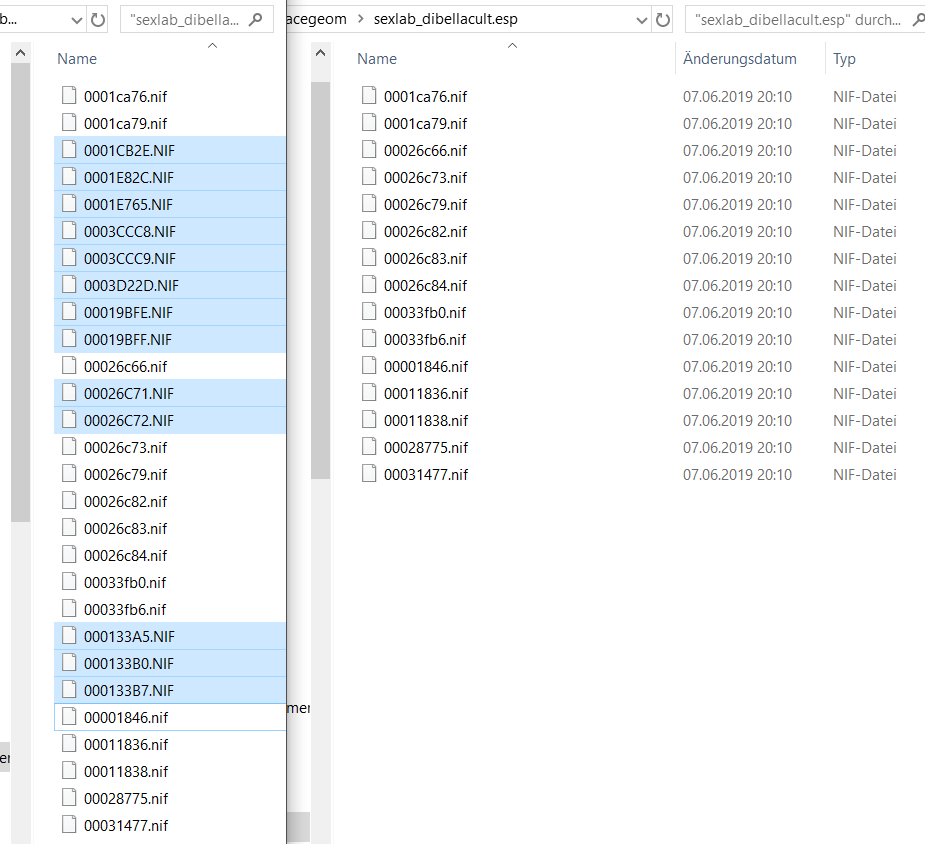925x844 pixels.
Task: Select 00026c82.nif in left window
Action: point(170,502)
